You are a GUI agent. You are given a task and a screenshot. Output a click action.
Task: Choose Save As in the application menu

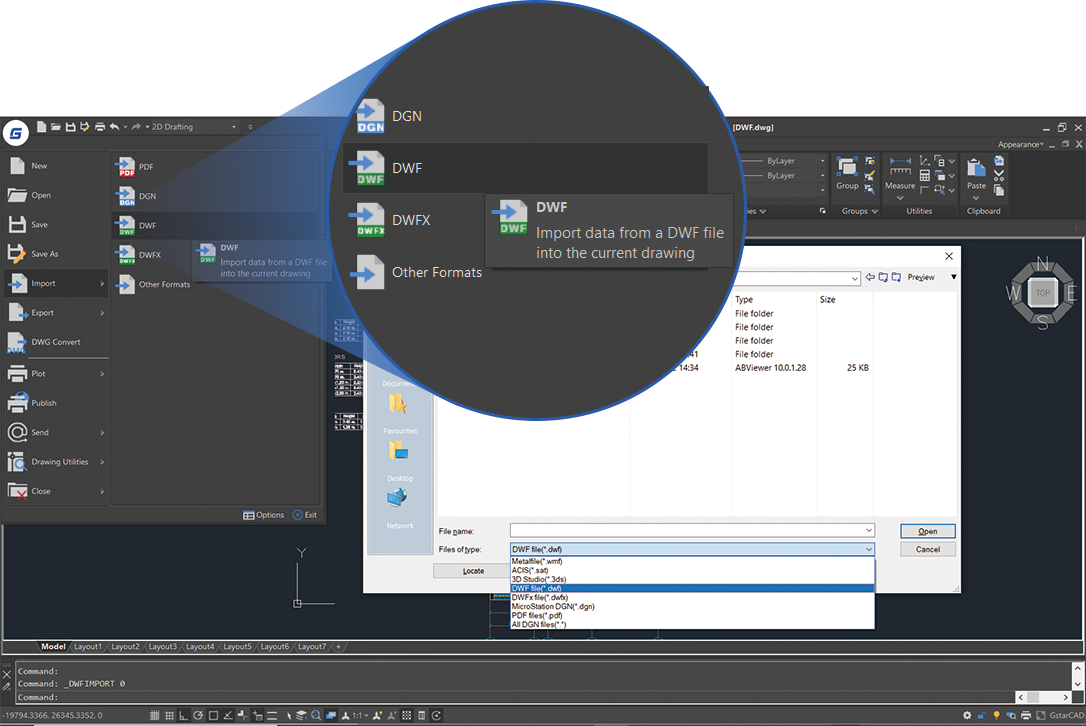click(55, 254)
